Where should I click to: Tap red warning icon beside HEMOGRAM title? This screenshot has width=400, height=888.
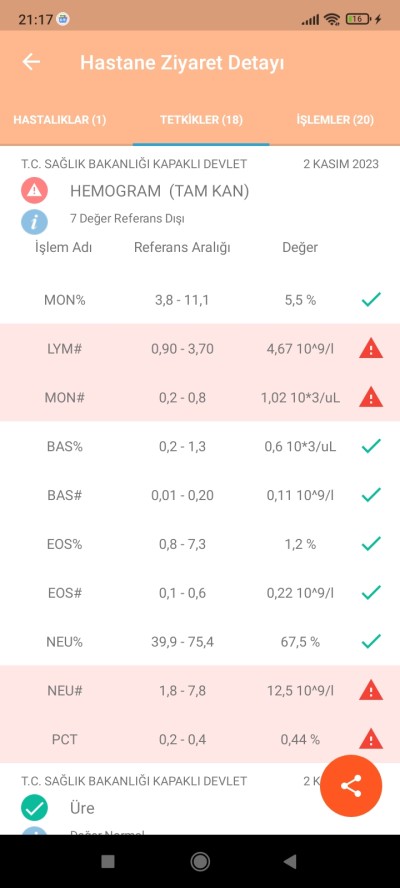point(35,191)
